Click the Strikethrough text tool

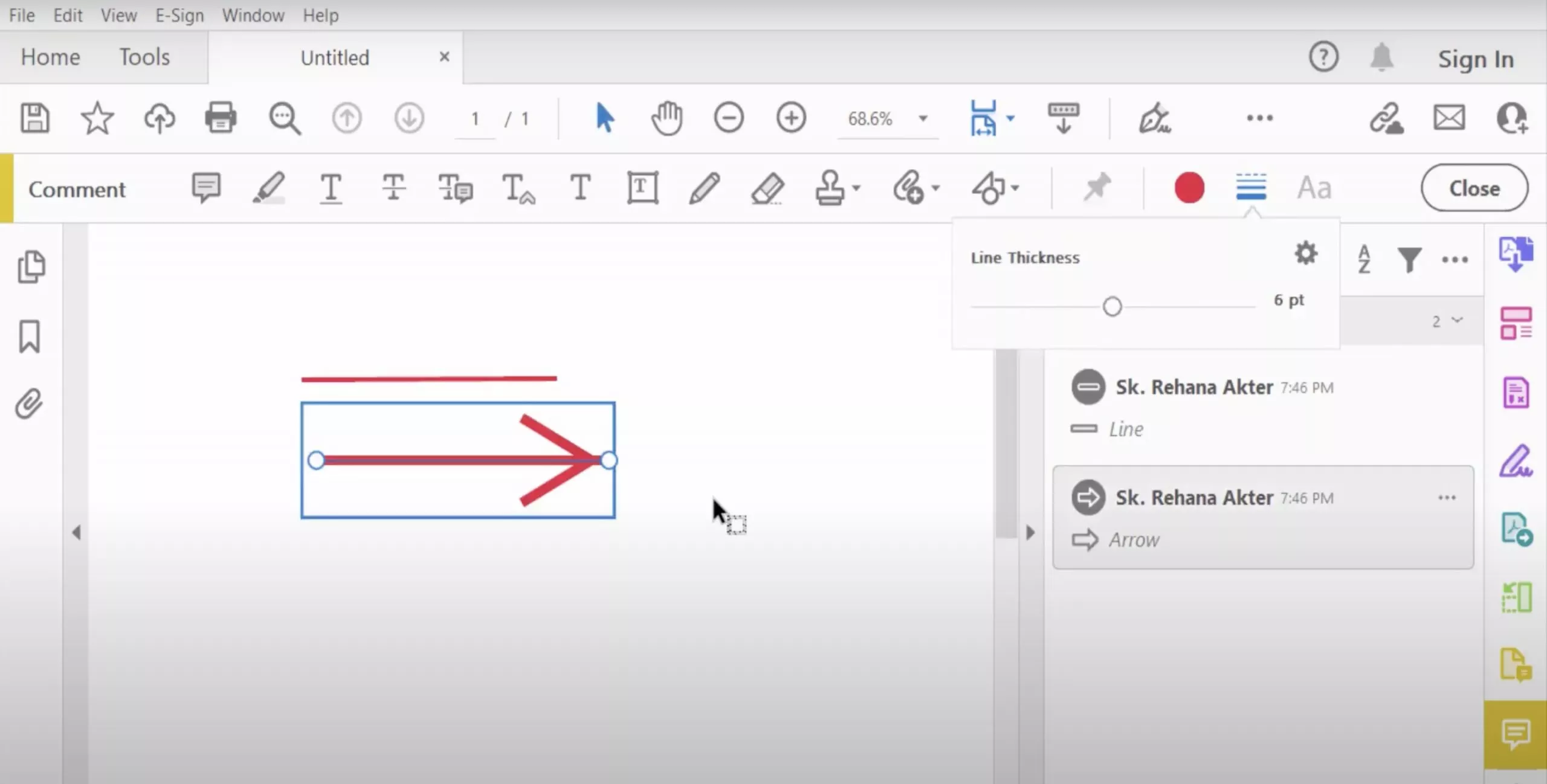pyautogui.click(x=393, y=188)
